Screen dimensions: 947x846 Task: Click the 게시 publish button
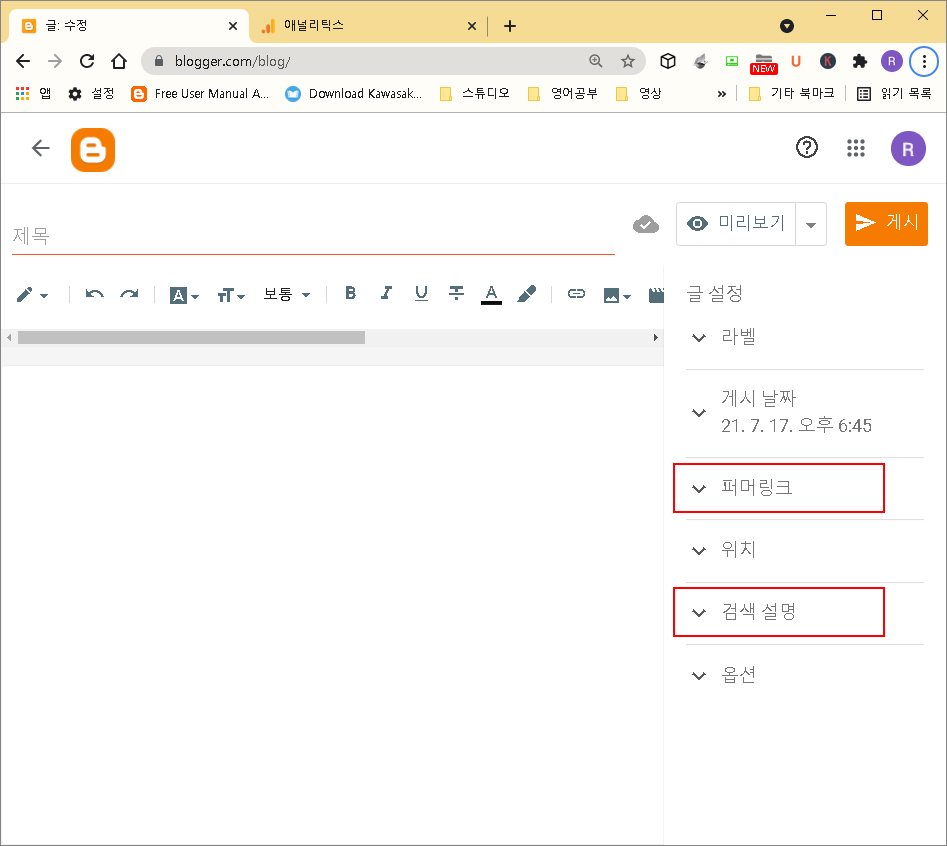pyautogui.click(x=886, y=224)
